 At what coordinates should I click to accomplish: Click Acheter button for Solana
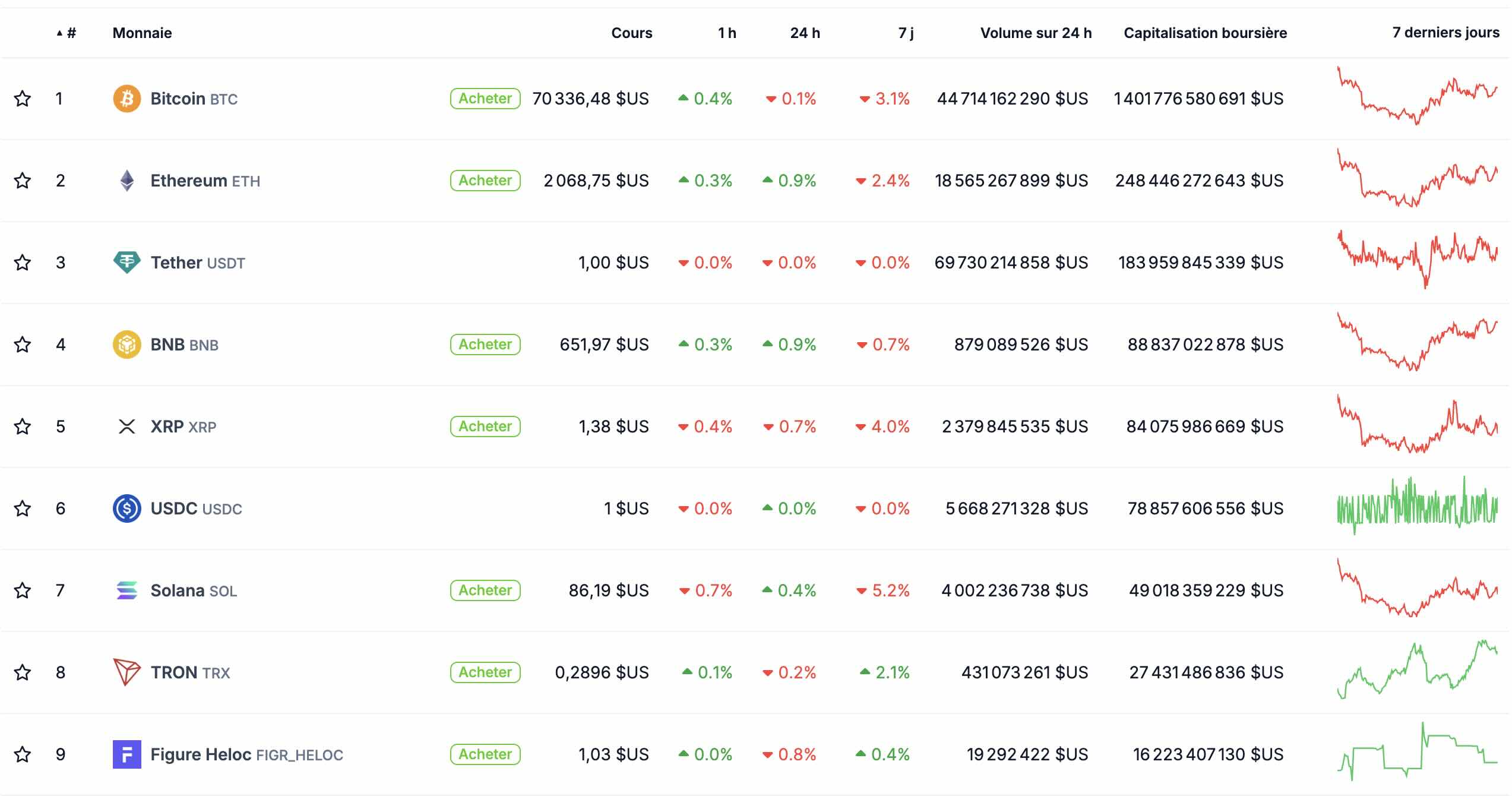pyautogui.click(x=485, y=590)
